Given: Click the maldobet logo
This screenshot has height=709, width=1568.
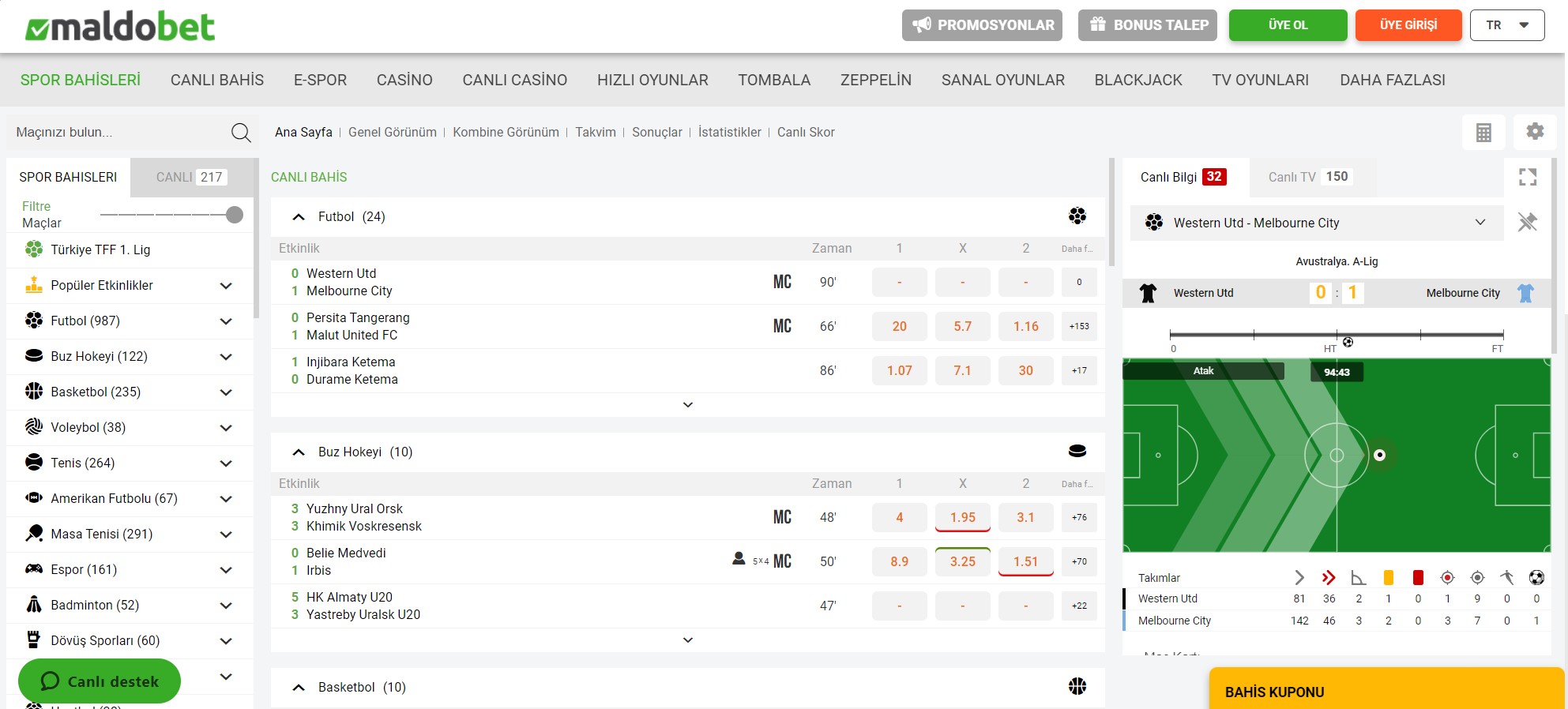Looking at the screenshot, I should (120, 27).
